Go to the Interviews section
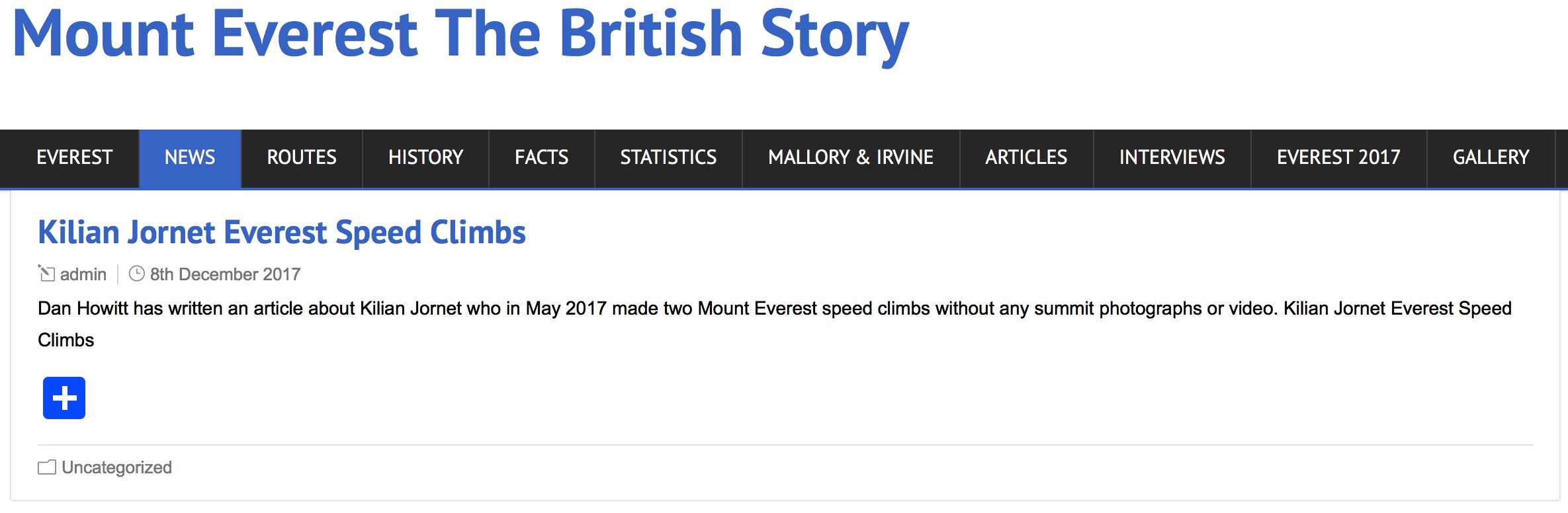This screenshot has width=1568, height=513. tap(1172, 157)
